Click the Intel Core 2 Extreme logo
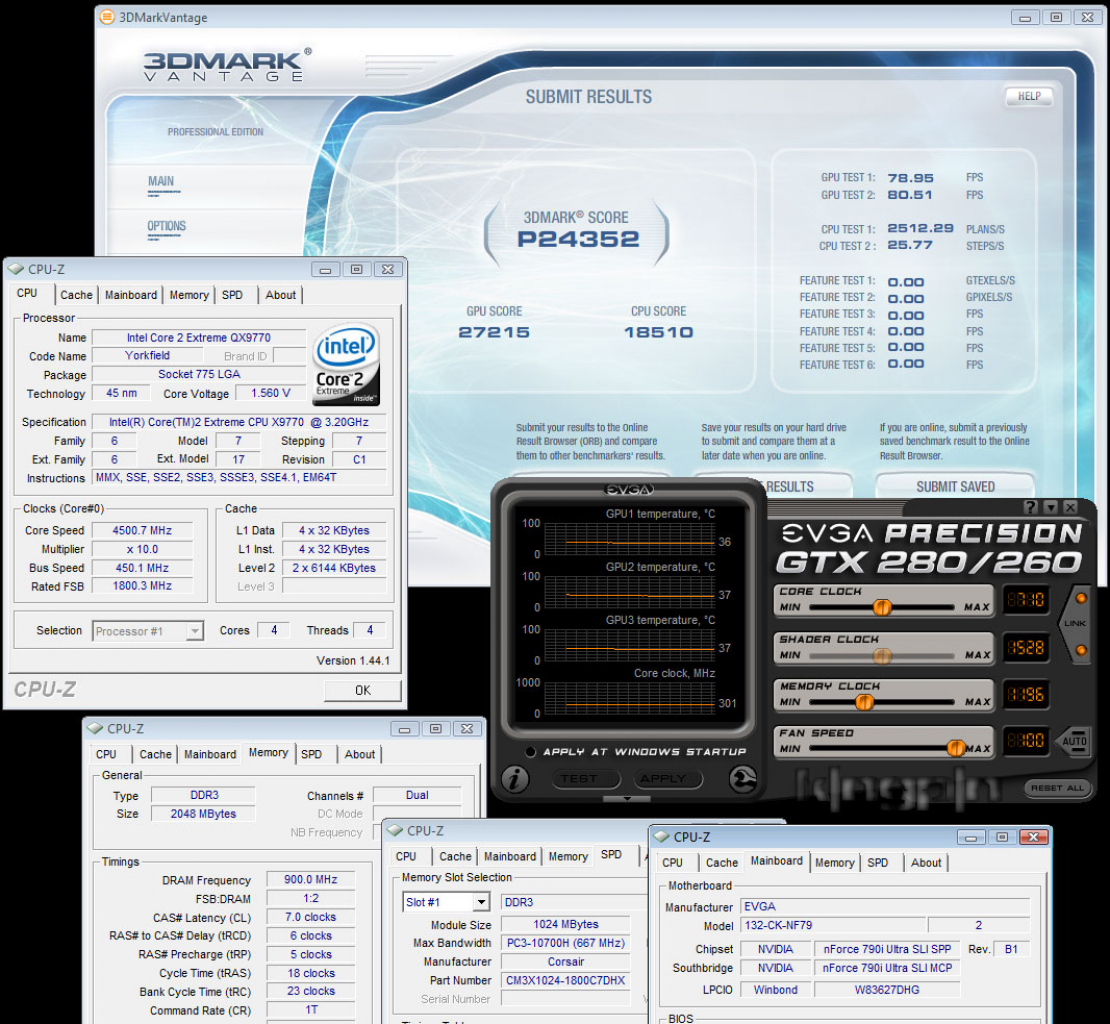Viewport: 1110px width, 1024px height. (346, 364)
